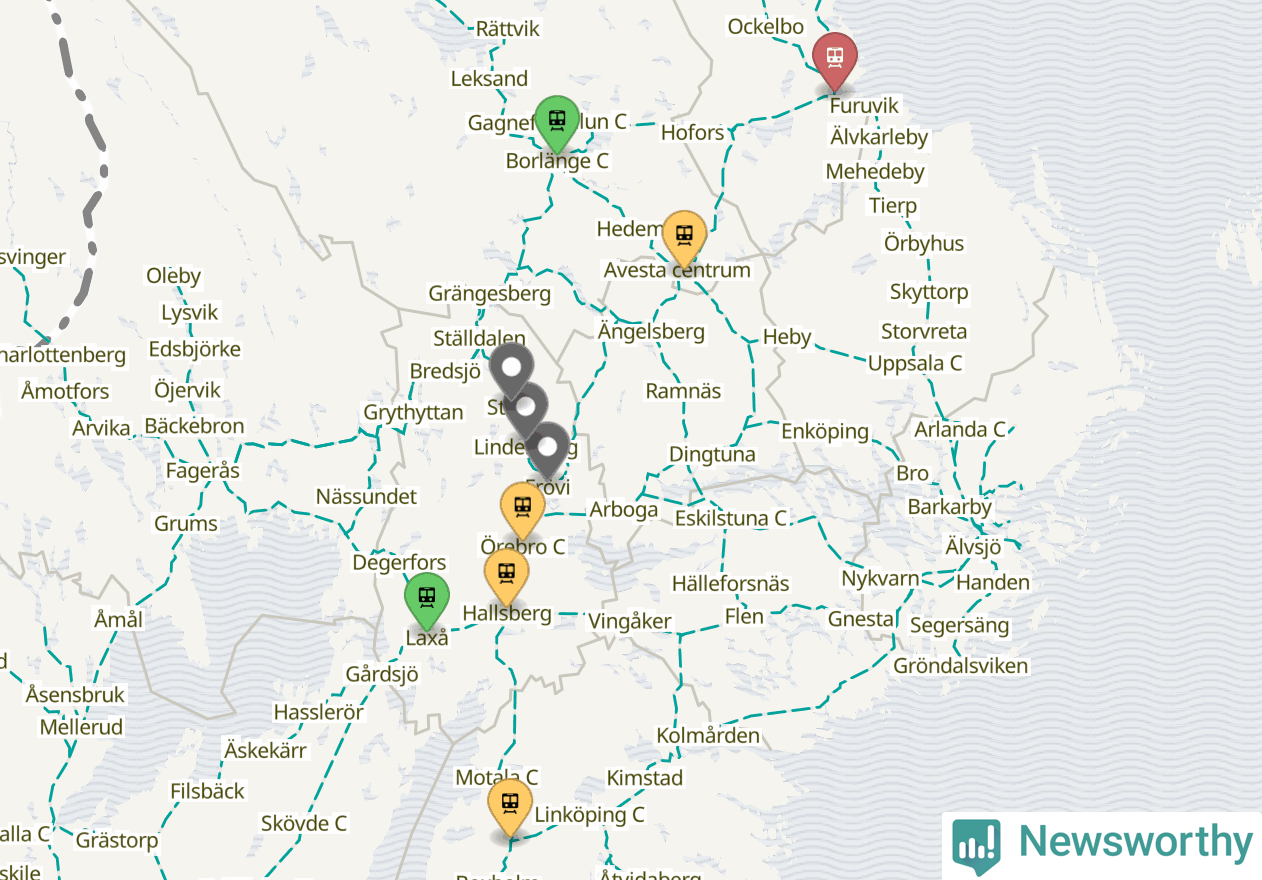Select the Degerfors station label

click(399, 563)
